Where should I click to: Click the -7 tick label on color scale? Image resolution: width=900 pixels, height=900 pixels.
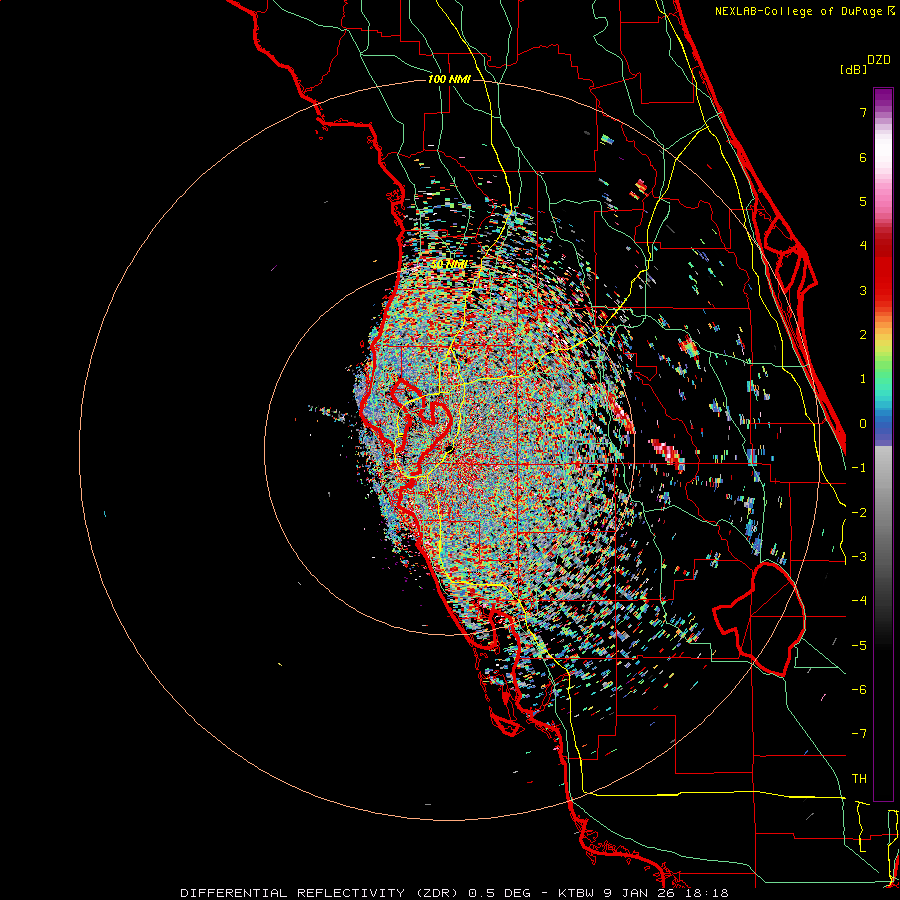(x=859, y=734)
